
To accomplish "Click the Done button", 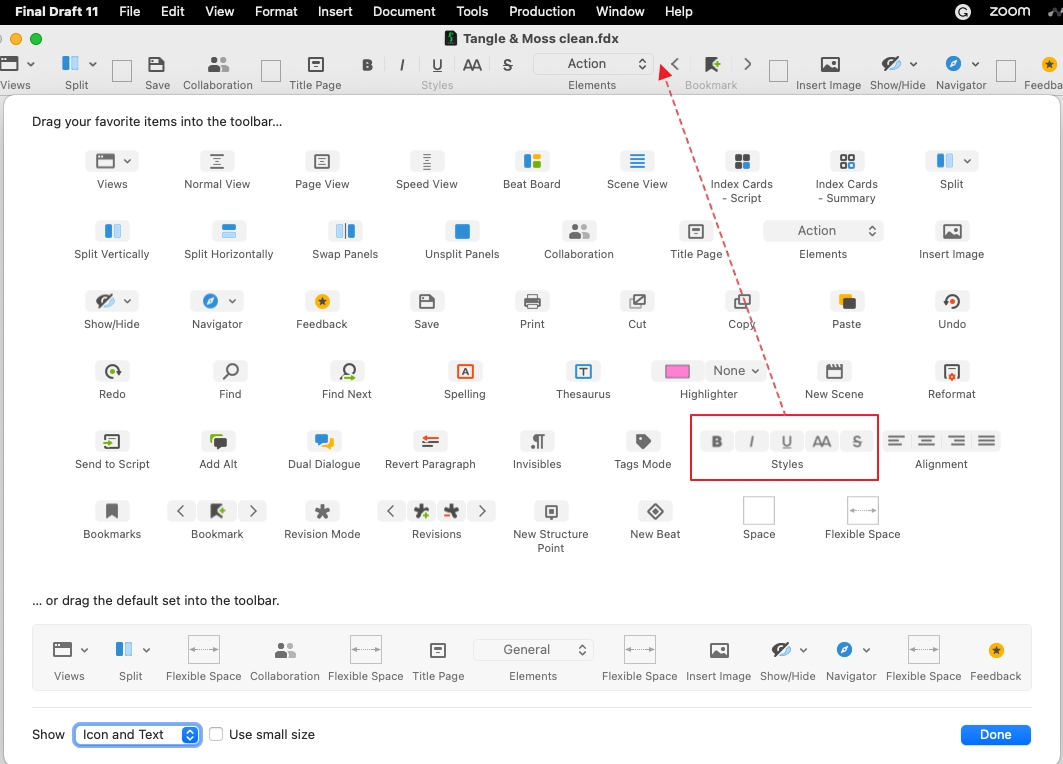I will tap(995, 734).
